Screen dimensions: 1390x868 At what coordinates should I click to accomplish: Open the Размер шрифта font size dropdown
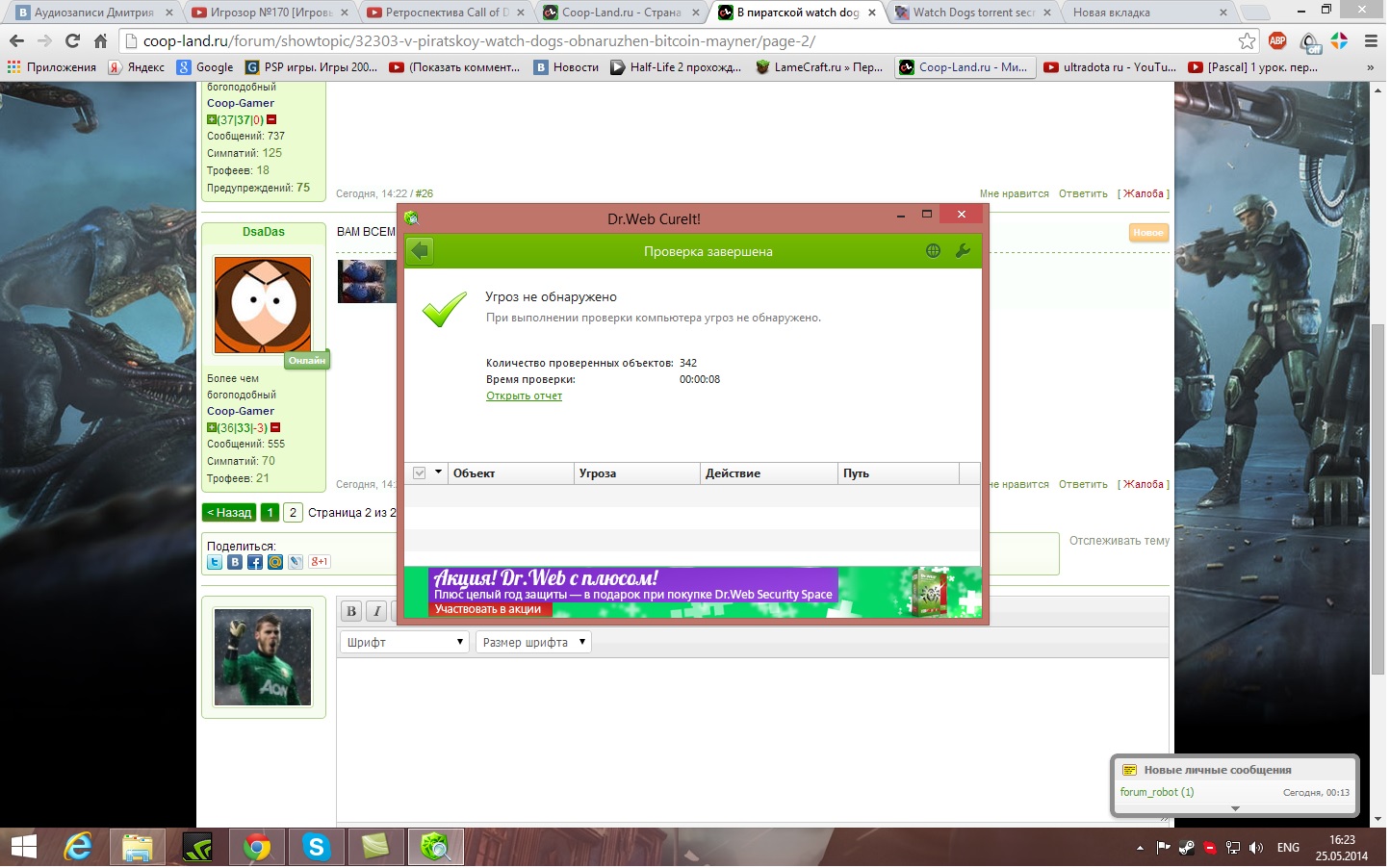[533, 643]
